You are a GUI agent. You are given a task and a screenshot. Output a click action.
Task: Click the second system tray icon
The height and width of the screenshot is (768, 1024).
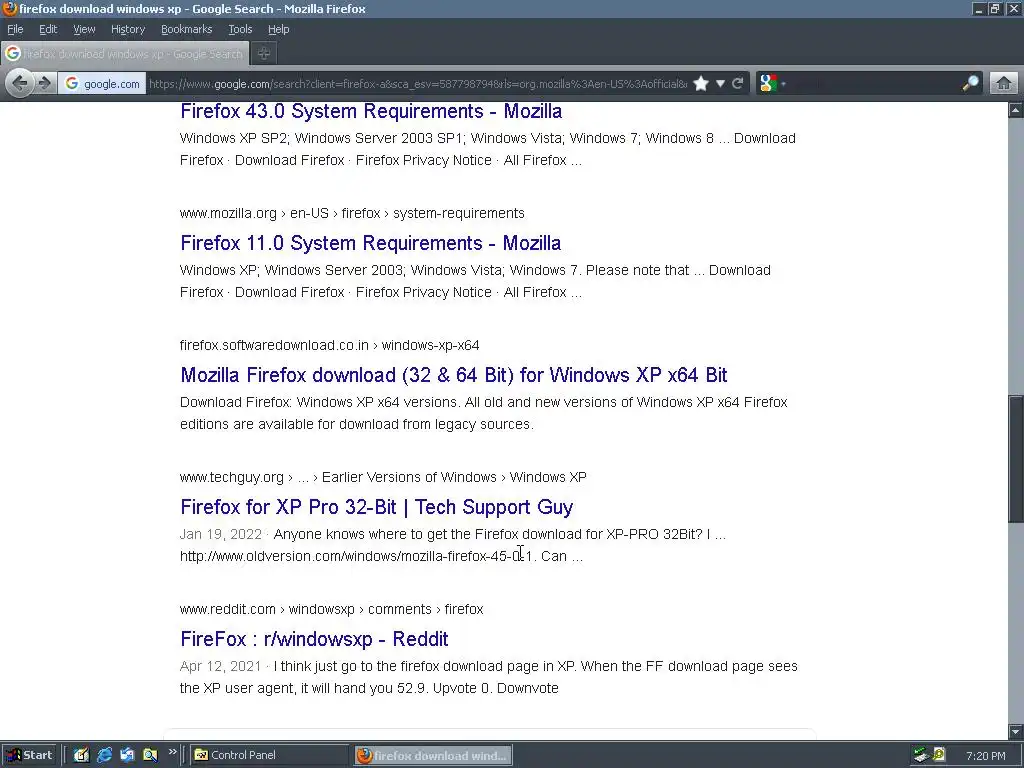(x=939, y=754)
